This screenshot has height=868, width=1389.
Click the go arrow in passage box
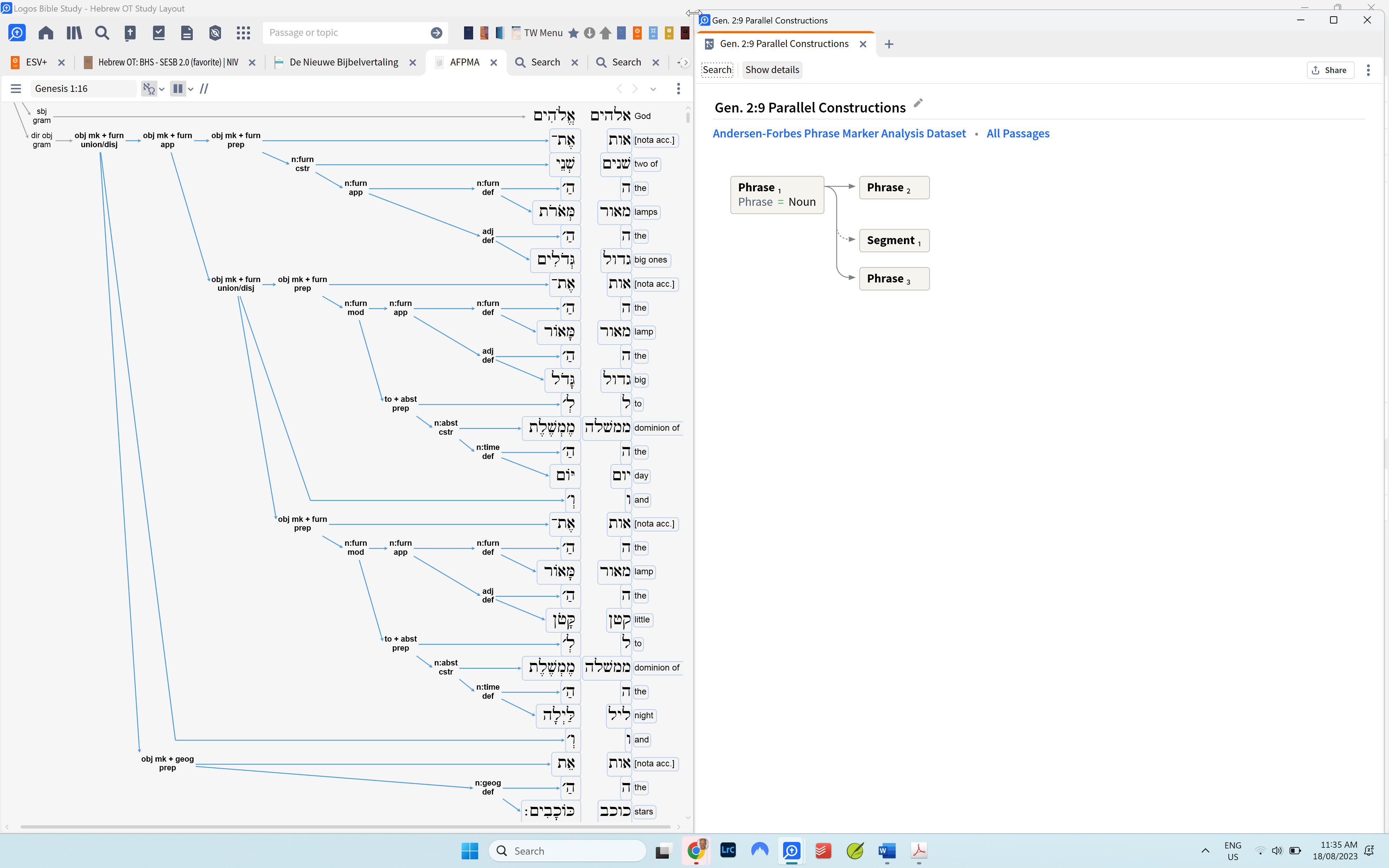click(436, 33)
